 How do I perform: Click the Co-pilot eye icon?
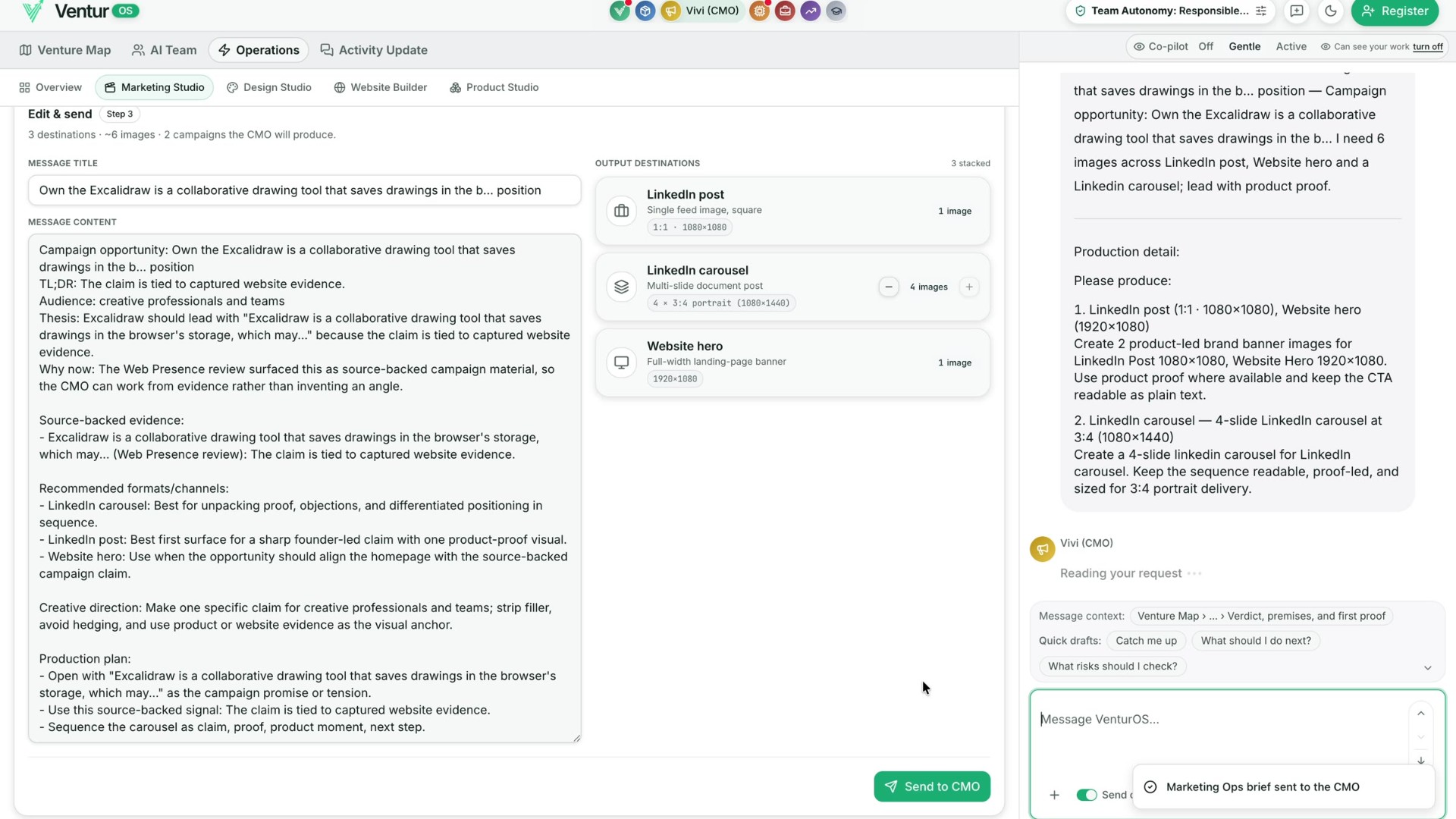click(x=1139, y=46)
